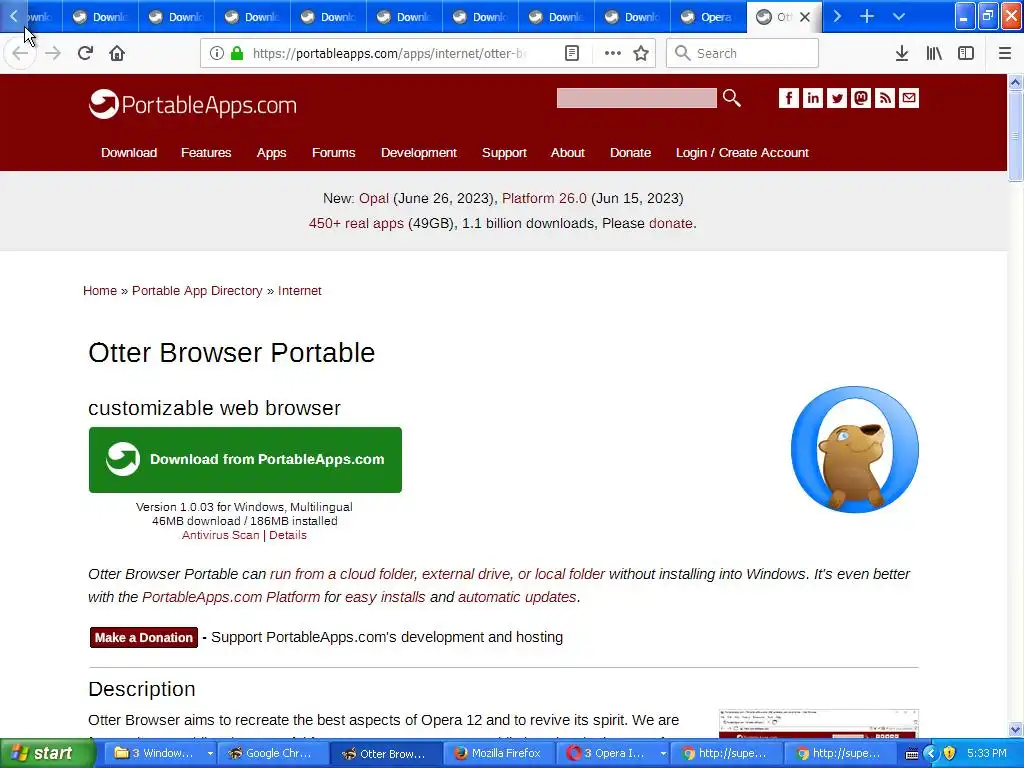
Task: Open the Apps menu item
Action: [271, 153]
